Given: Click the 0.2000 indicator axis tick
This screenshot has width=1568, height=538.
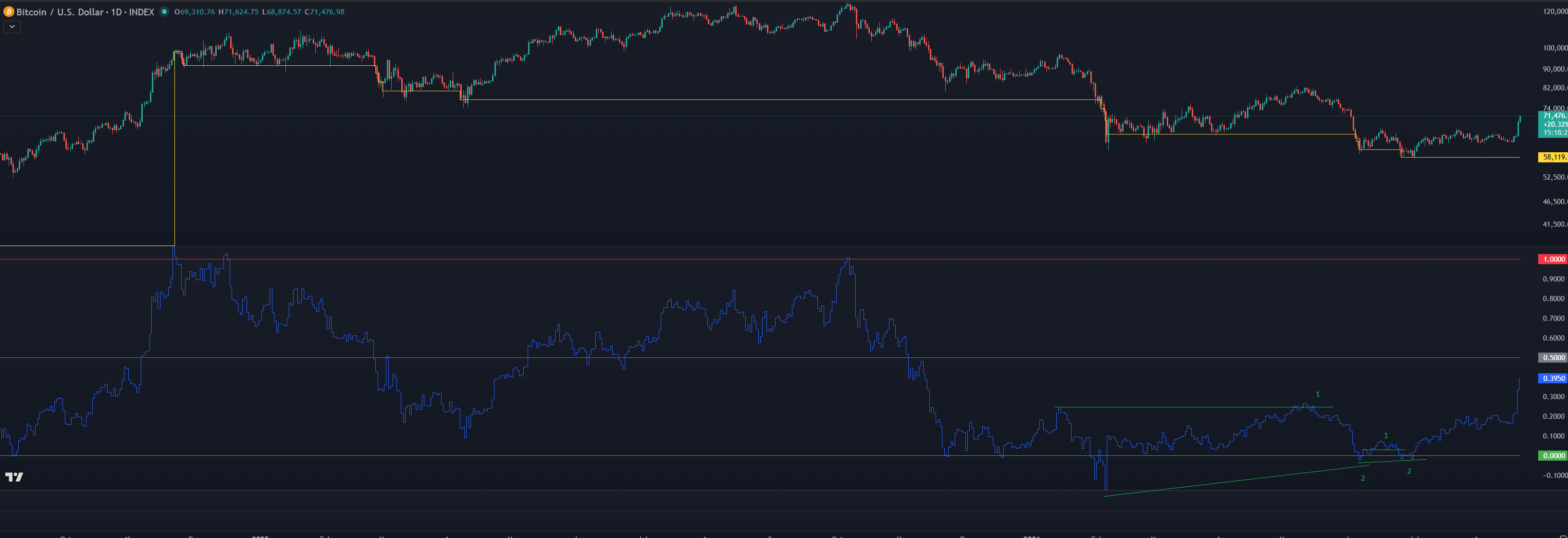Looking at the screenshot, I should pyautogui.click(x=1554, y=417).
